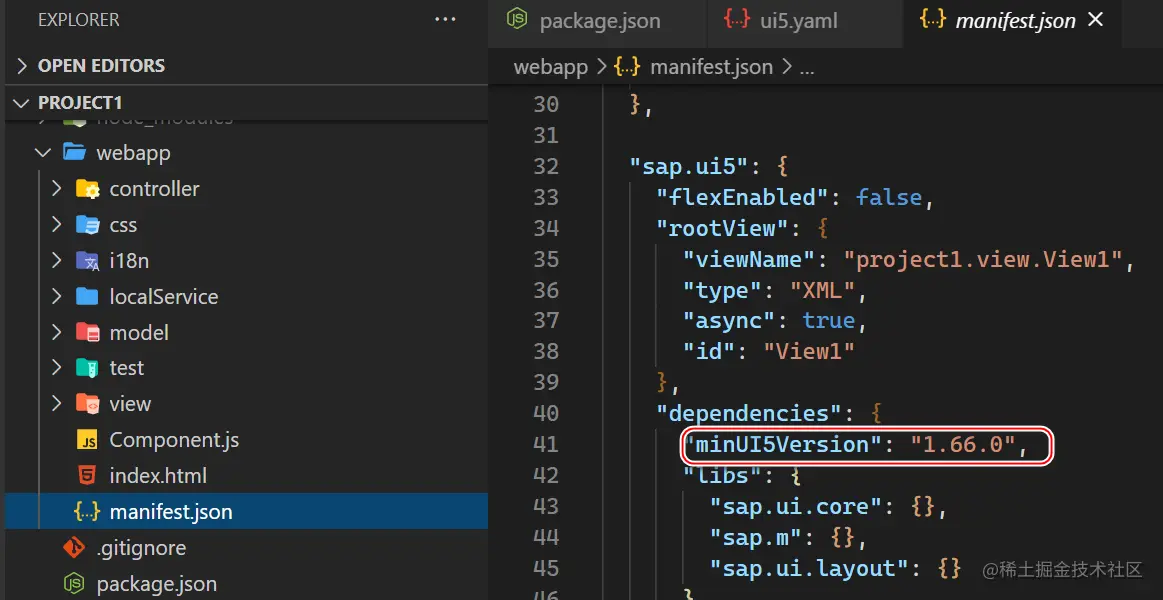Close the manifest.json tab
Screen dimensions: 1163x600
(1096, 20)
